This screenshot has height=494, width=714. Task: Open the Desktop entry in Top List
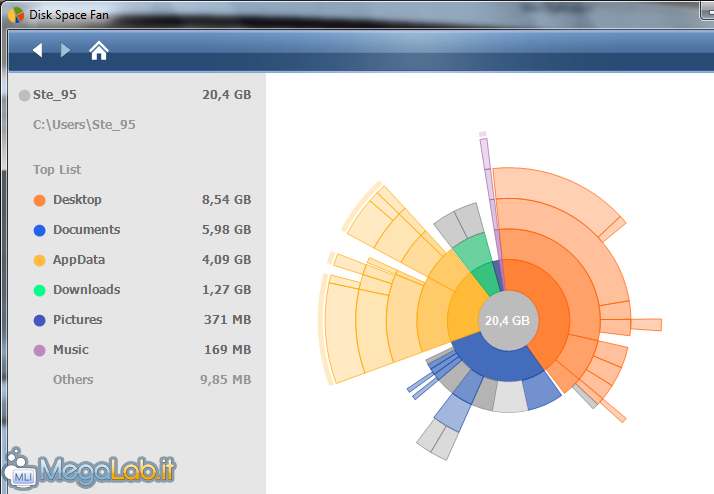[77, 200]
